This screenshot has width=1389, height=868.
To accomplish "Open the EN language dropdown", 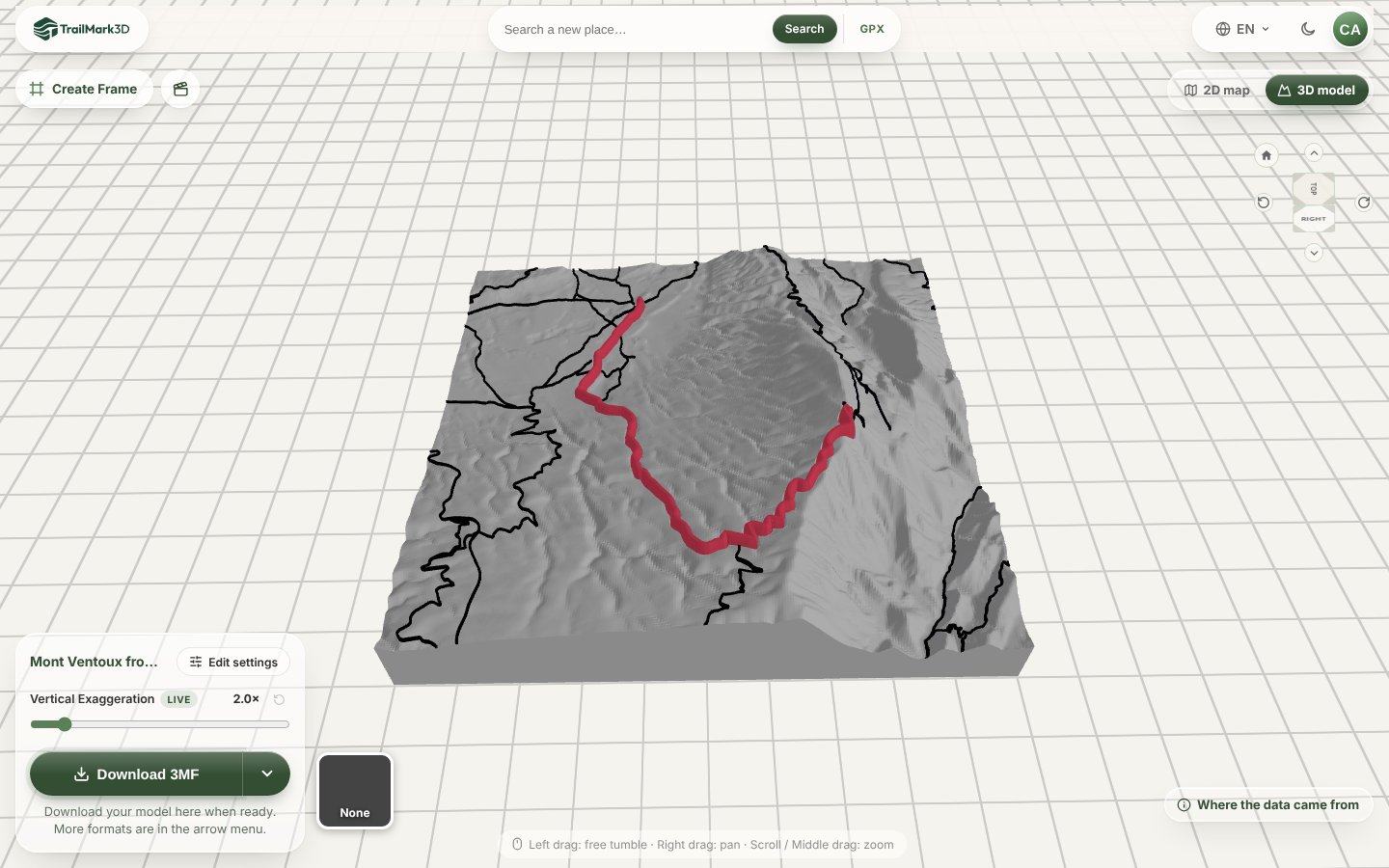I will [1242, 29].
